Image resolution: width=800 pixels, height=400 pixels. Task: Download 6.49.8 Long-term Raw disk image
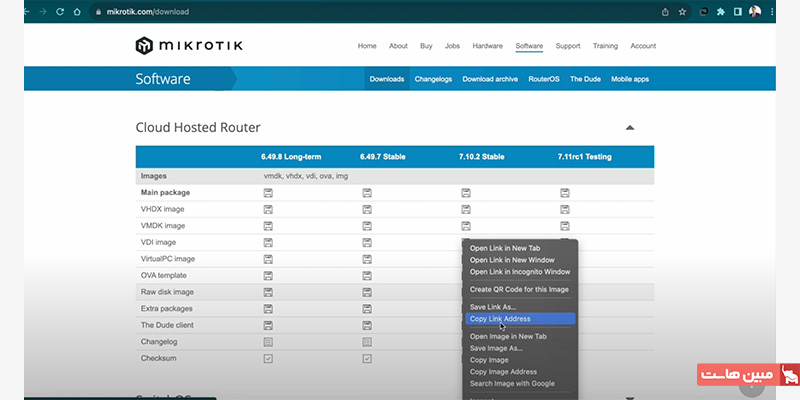pyautogui.click(x=268, y=292)
